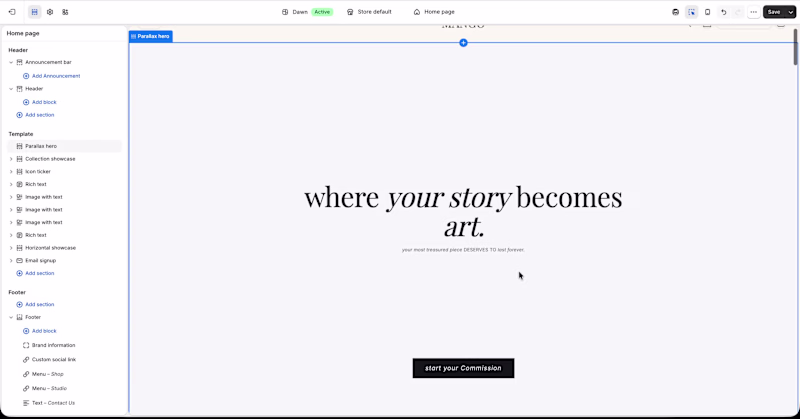Image resolution: width=800 pixels, height=419 pixels.
Task: Click the text icon beside Text – Contact Us
Action: pos(26,403)
